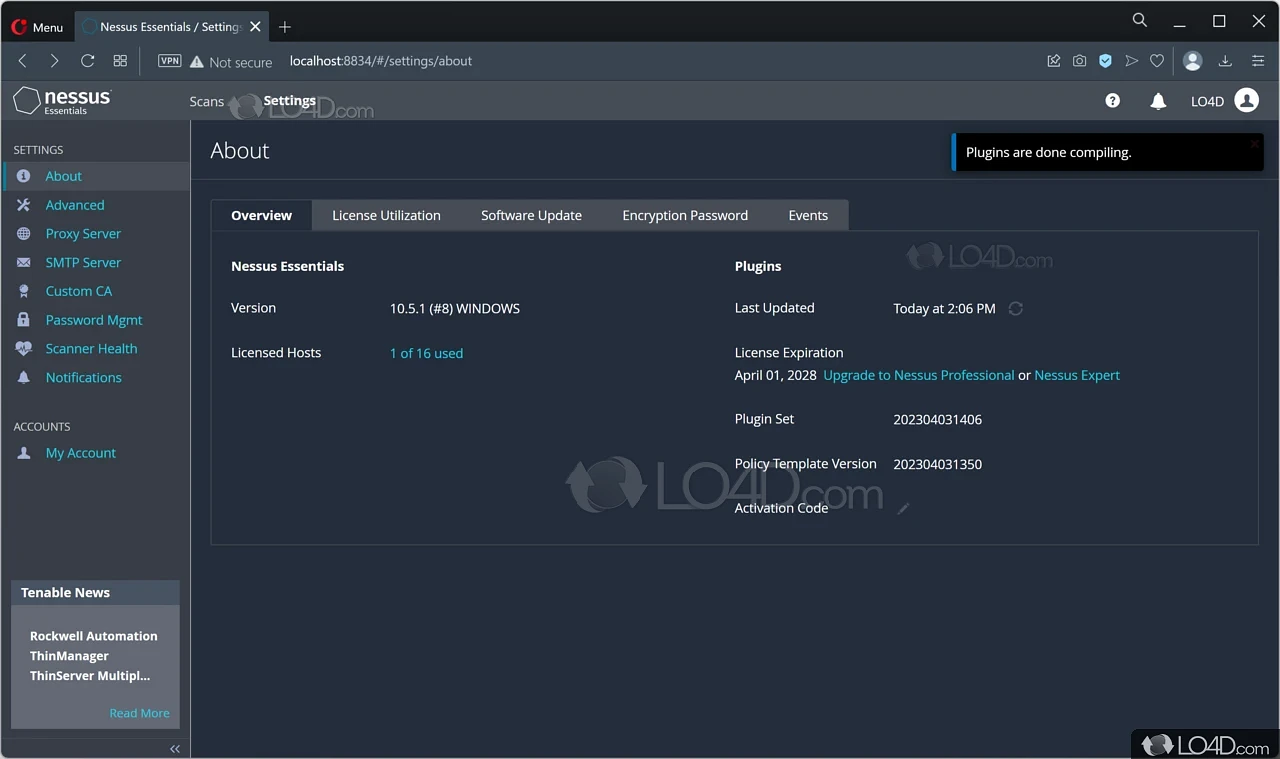The image size is (1280, 759).
Task: Open Proxy Server settings
Action: click(83, 234)
